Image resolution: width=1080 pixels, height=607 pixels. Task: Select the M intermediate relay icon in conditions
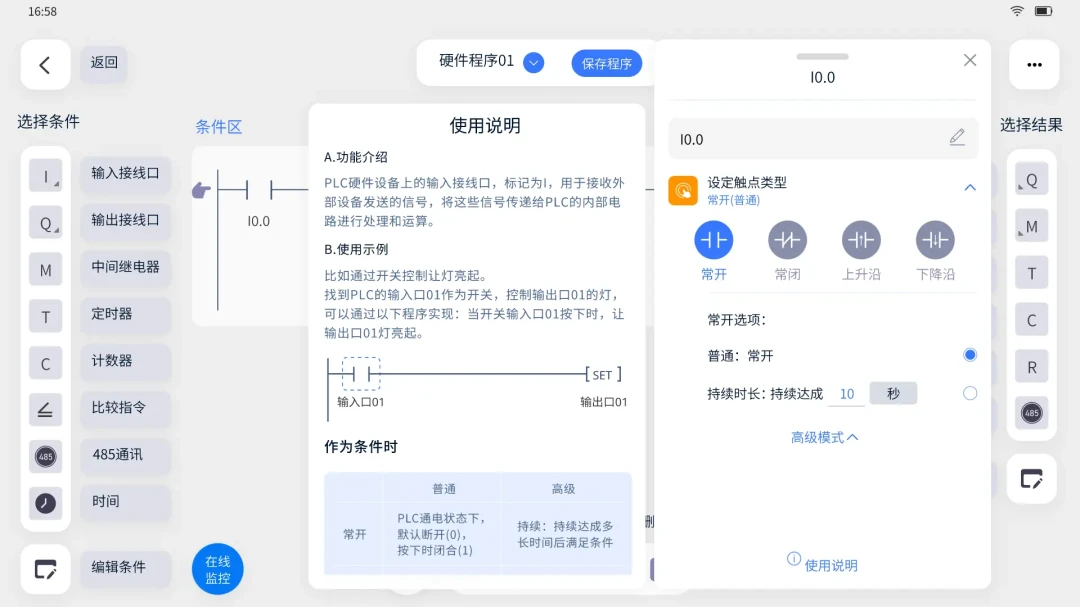(x=45, y=270)
